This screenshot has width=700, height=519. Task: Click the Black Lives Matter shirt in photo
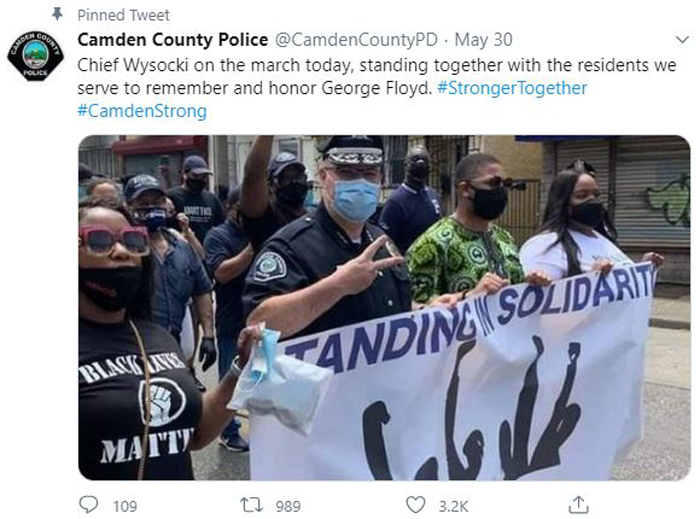point(136,402)
